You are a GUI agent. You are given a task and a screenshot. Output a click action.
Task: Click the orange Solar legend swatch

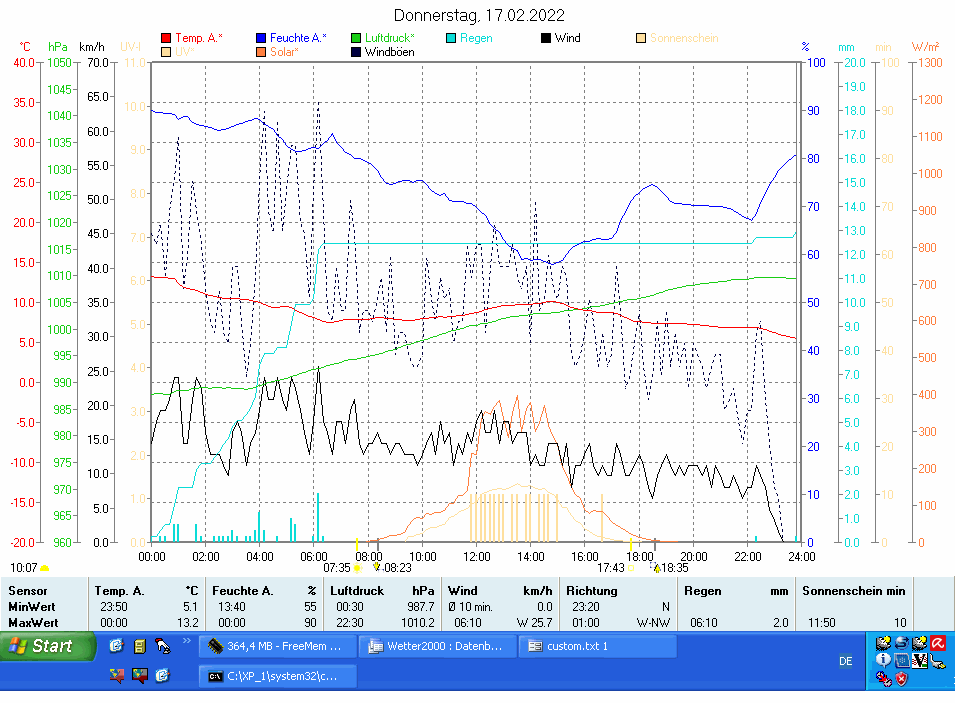(x=262, y=51)
